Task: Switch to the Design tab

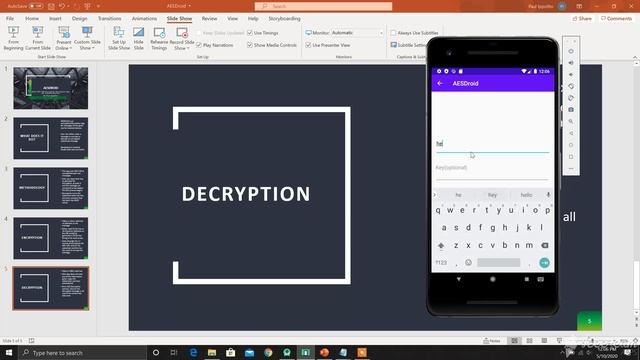Action: click(80, 18)
